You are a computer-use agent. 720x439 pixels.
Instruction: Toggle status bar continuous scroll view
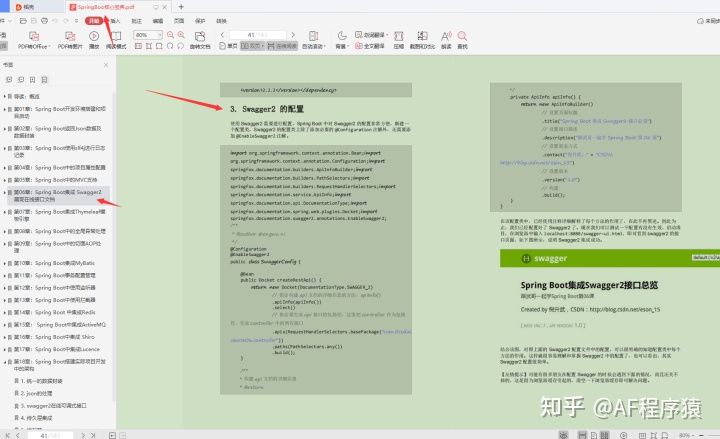pyautogui.click(x=582, y=435)
